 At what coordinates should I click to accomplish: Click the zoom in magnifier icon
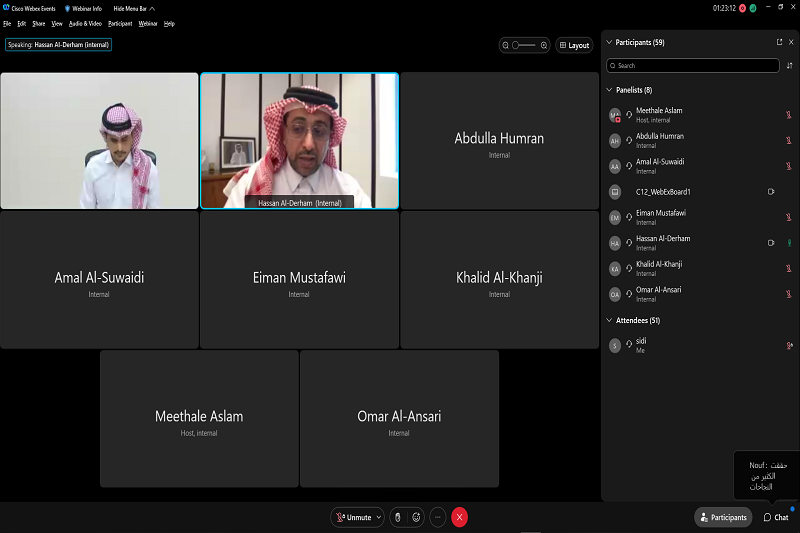[x=544, y=45]
